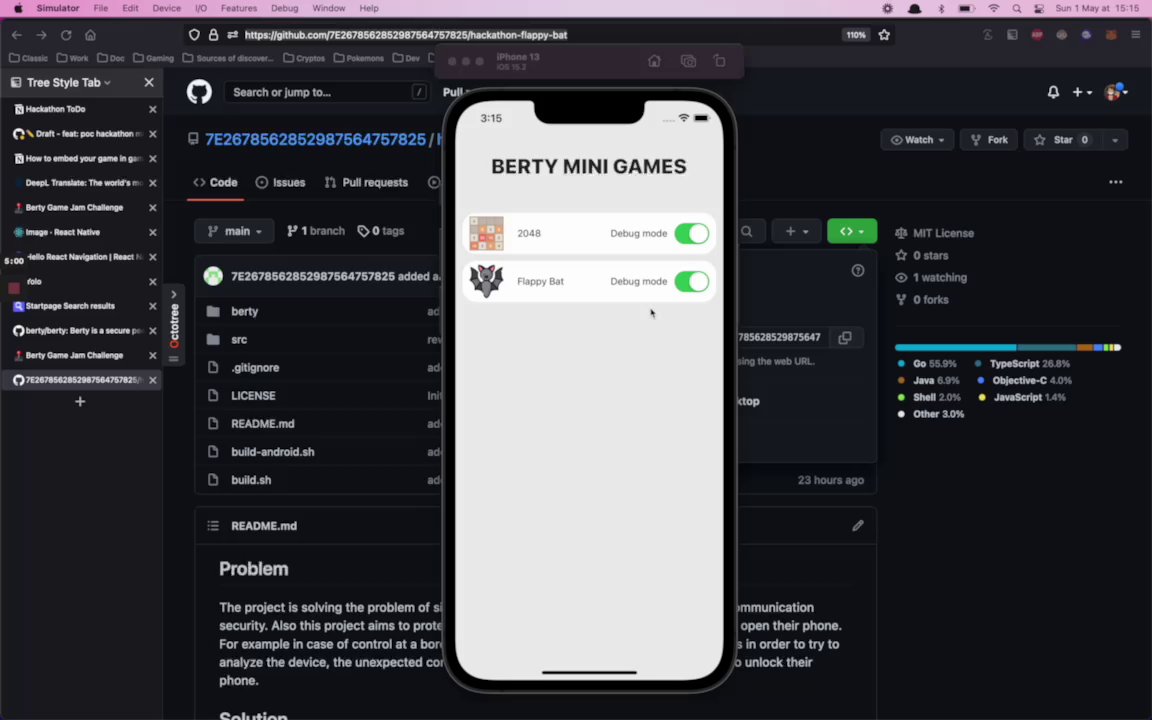Switch to the Pull requests tab
The height and width of the screenshot is (720, 1152).
click(x=366, y=182)
